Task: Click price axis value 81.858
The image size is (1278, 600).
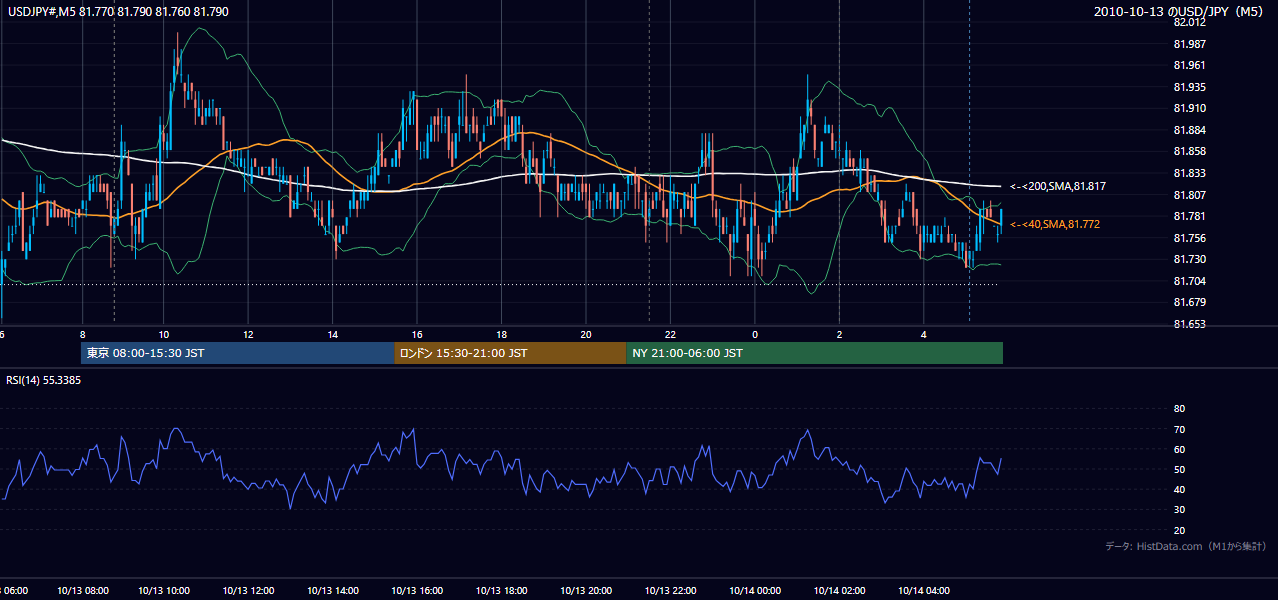Action: click(x=1188, y=151)
